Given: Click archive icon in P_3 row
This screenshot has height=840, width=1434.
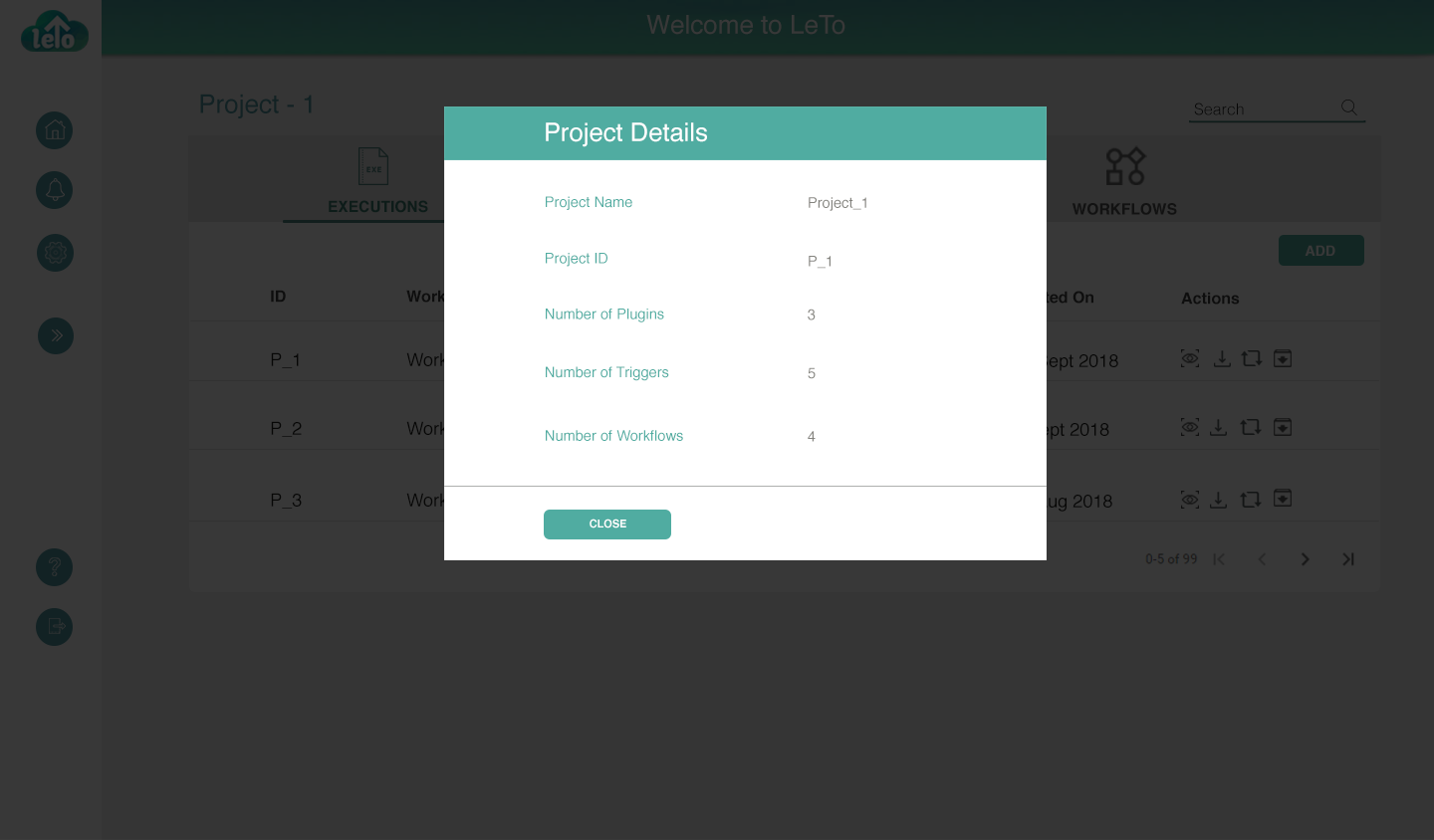Looking at the screenshot, I should 1283,498.
